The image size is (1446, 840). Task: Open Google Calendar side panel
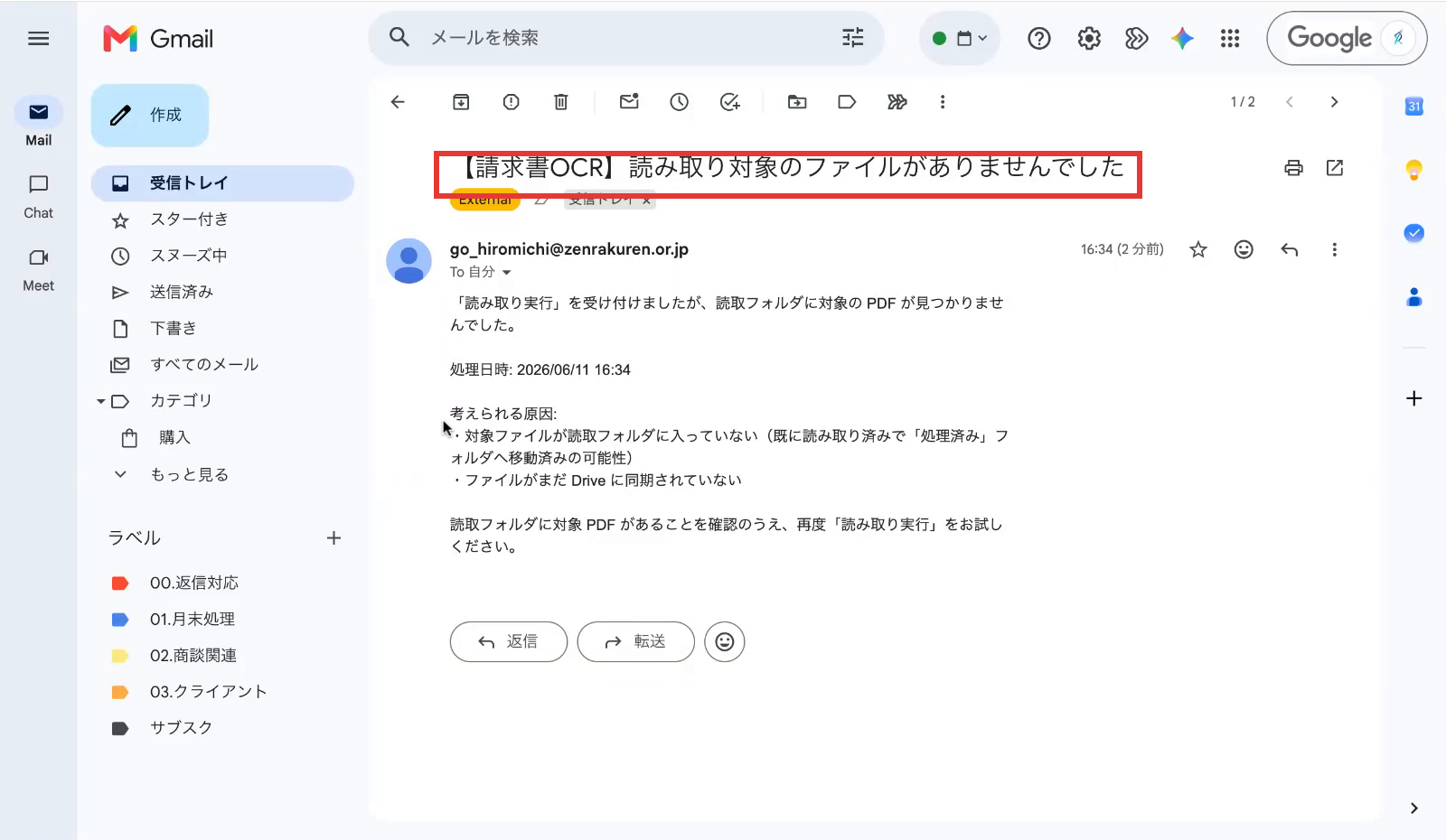click(x=1414, y=106)
